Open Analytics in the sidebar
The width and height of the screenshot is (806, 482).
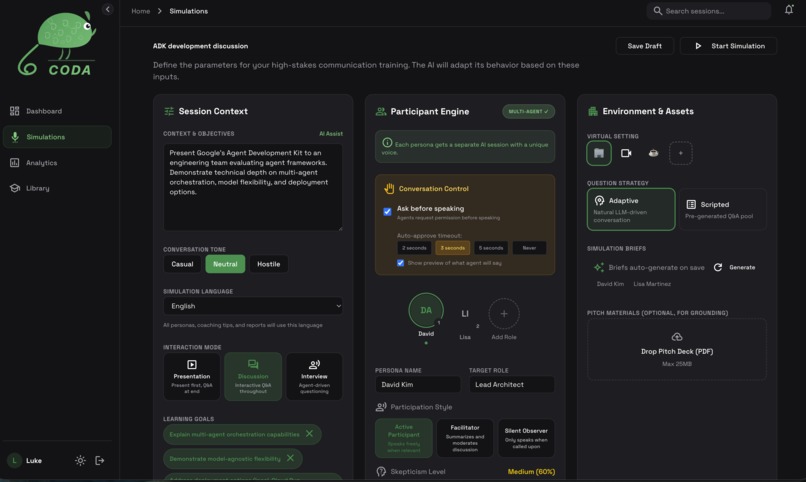(57, 162)
